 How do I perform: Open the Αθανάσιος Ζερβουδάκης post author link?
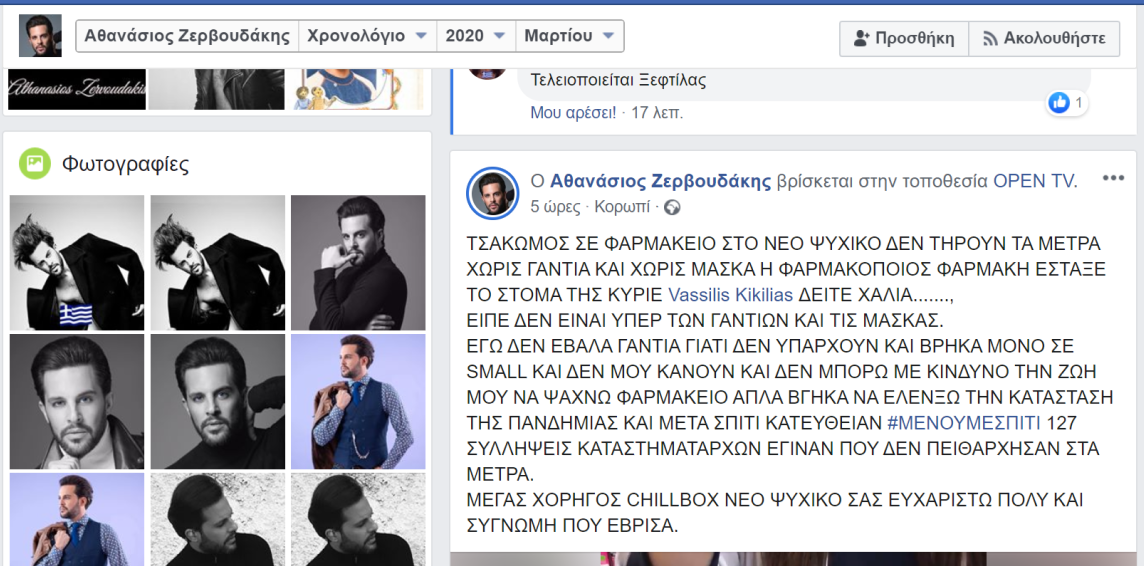[660, 181]
